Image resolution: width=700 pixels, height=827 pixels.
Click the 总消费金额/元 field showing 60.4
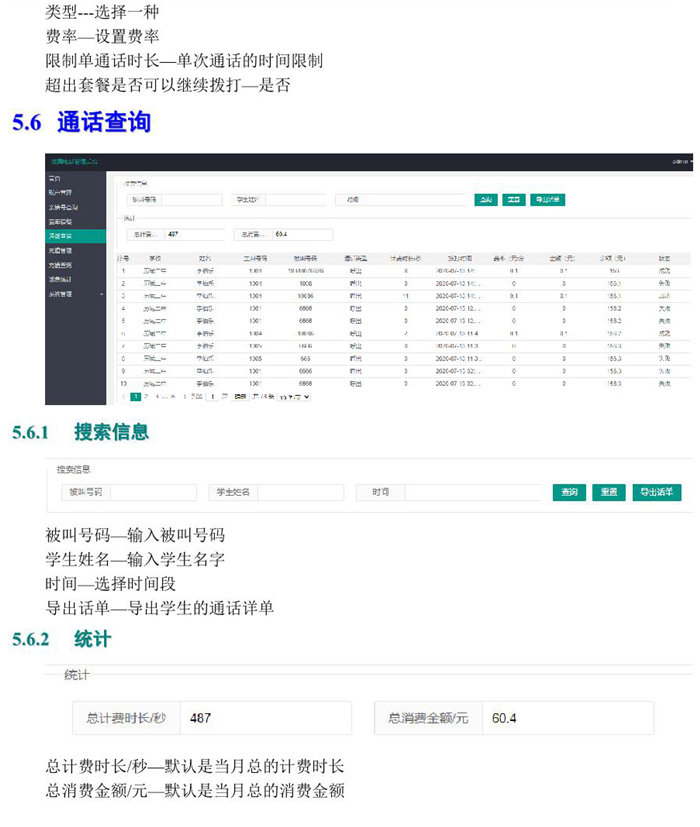(566, 718)
